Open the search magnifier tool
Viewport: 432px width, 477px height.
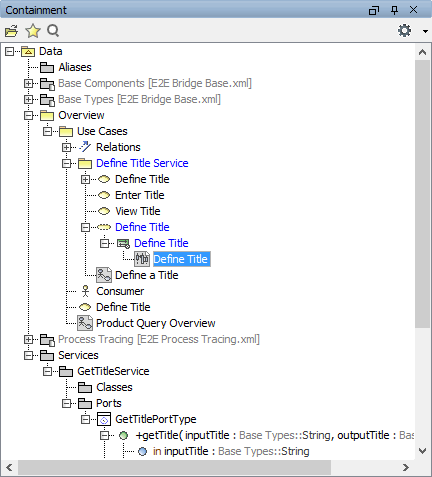[x=53, y=31]
